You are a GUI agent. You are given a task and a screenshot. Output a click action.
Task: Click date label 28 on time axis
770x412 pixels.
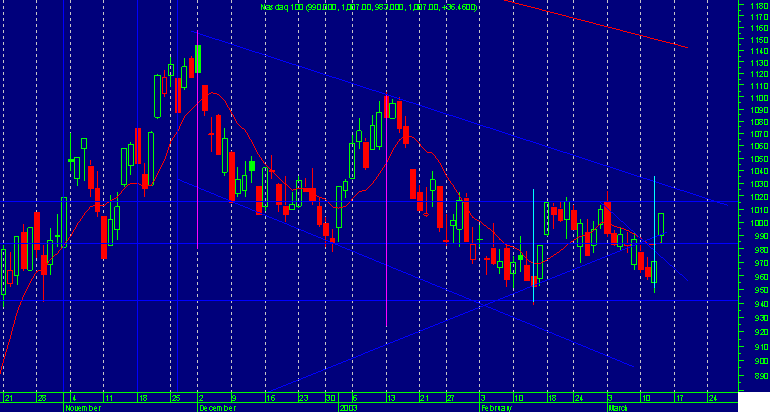click(x=42, y=397)
